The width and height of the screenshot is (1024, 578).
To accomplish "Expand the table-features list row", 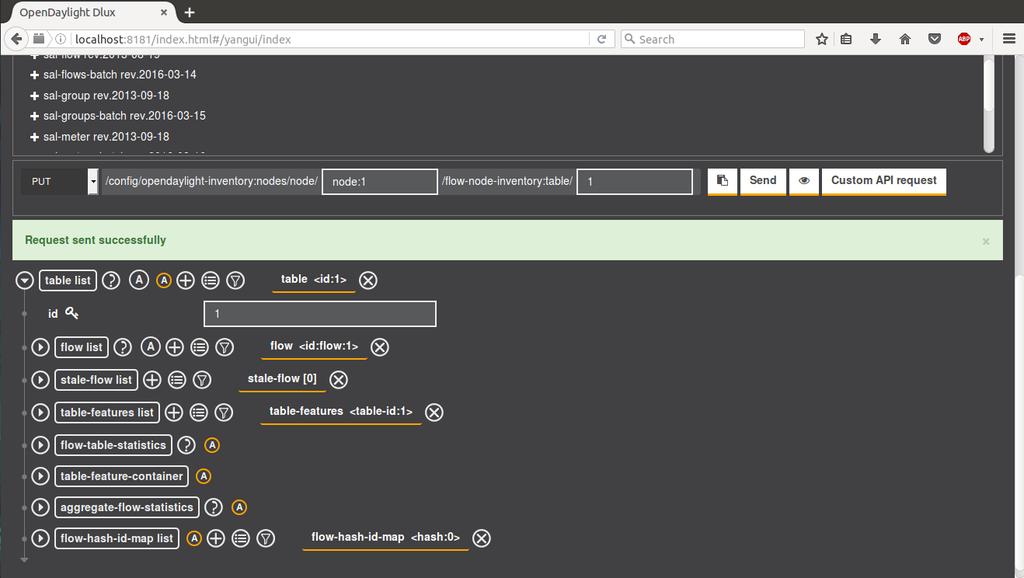I will pyautogui.click(x=40, y=412).
